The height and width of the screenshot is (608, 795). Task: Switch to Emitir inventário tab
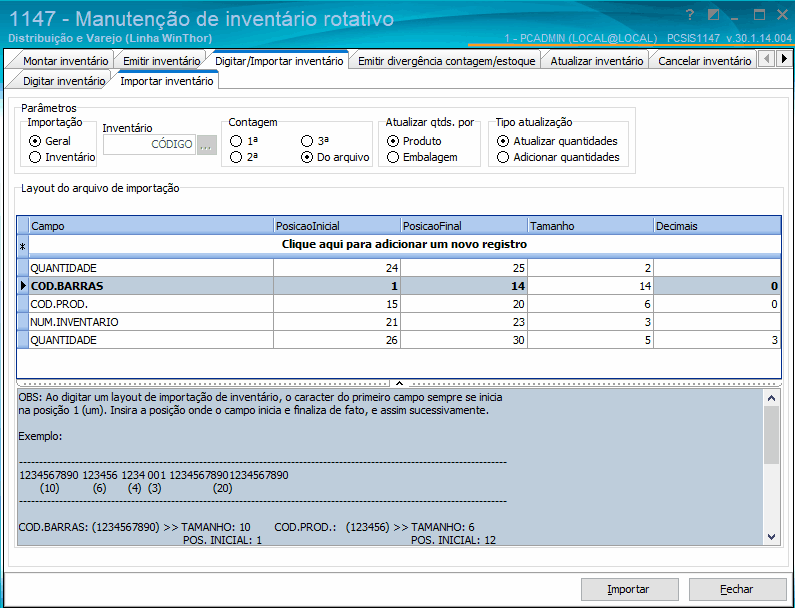[x=162, y=61]
